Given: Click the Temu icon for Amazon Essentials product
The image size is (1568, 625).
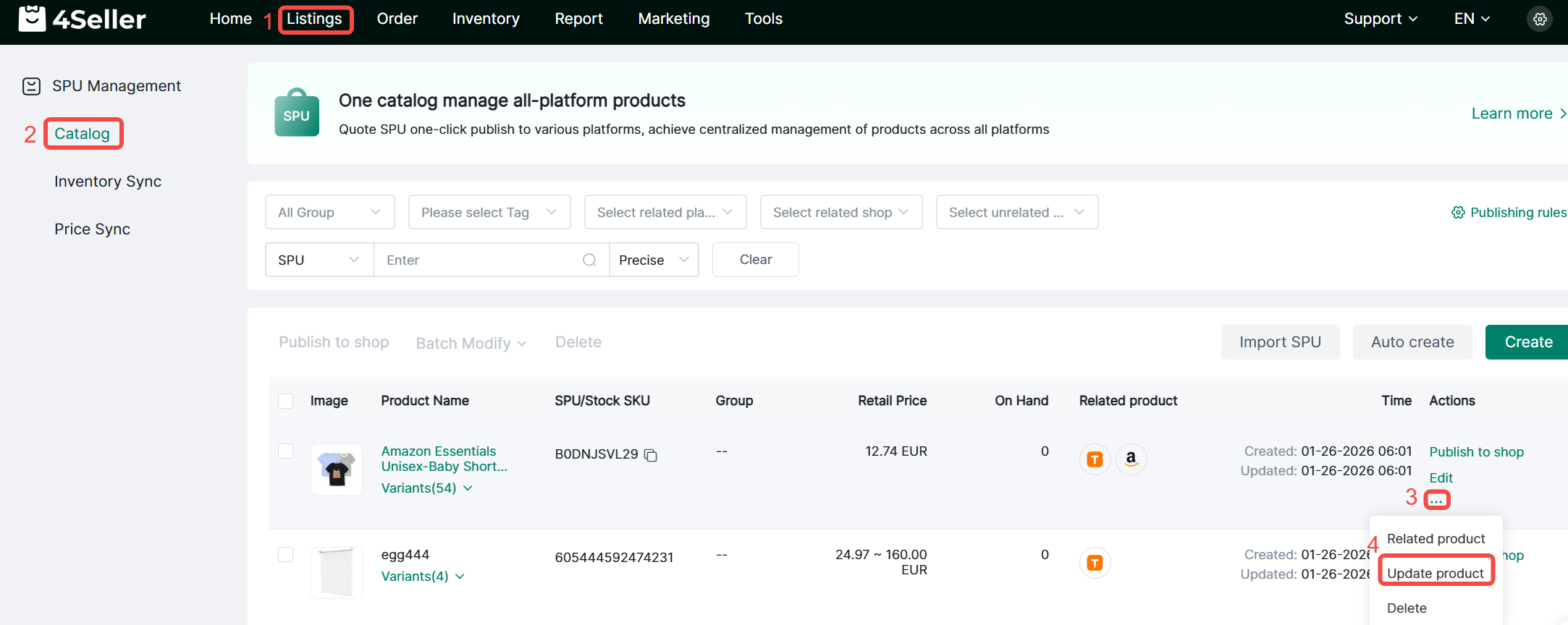Looking at the screenshot, I should point(1095,459).
